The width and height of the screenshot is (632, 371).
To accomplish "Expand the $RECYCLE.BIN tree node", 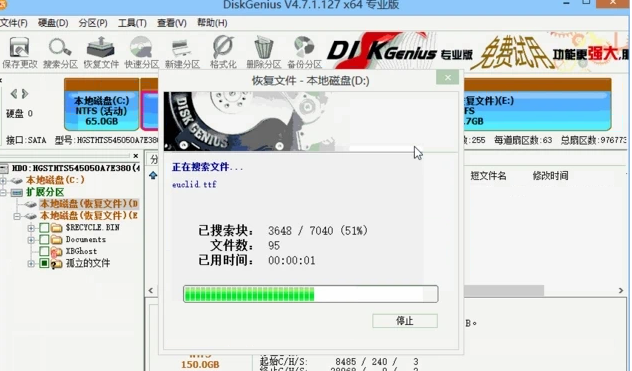I will [31, 228].
